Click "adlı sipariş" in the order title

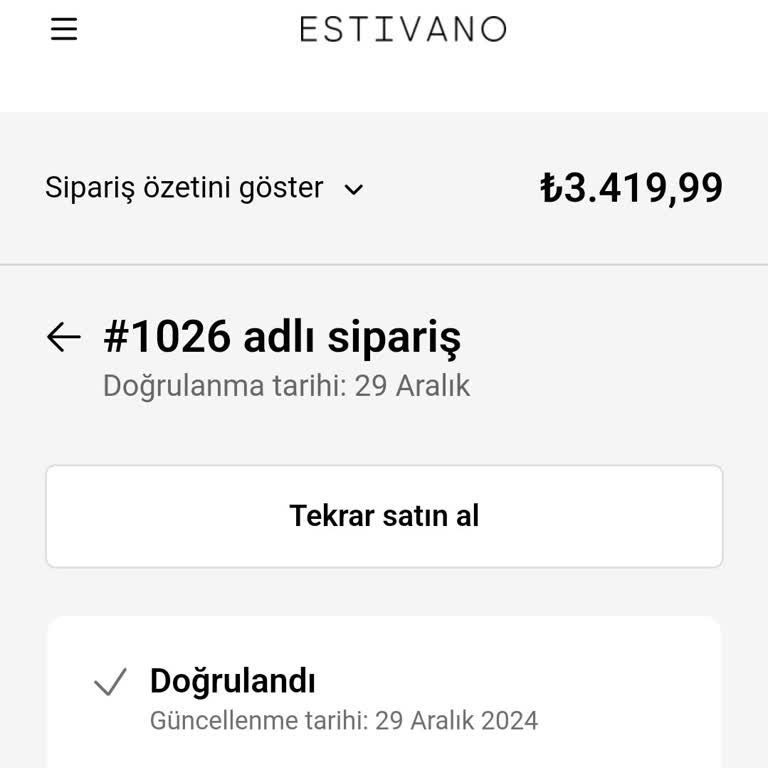(352, 338)
